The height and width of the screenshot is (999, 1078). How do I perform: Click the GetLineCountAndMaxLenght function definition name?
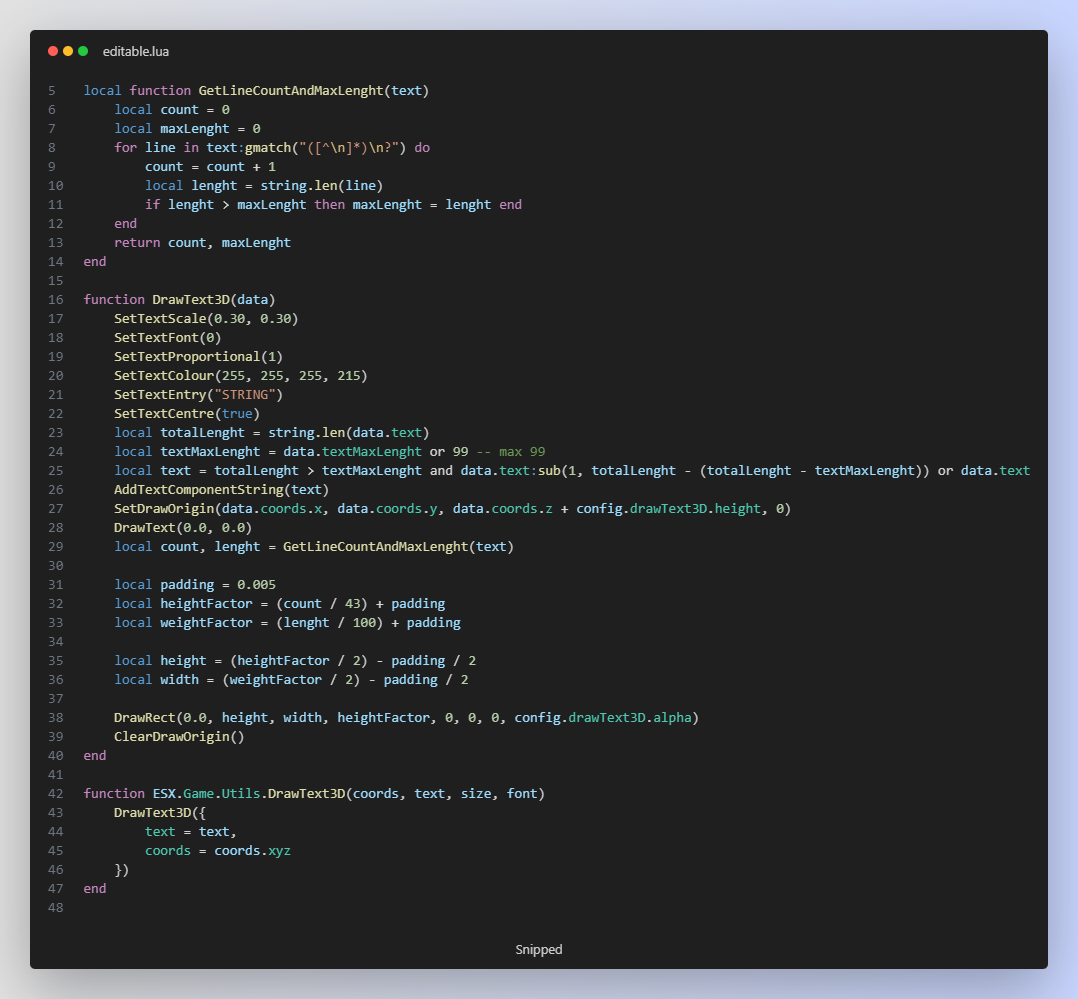pyautogui.click(x=290, y=90)
